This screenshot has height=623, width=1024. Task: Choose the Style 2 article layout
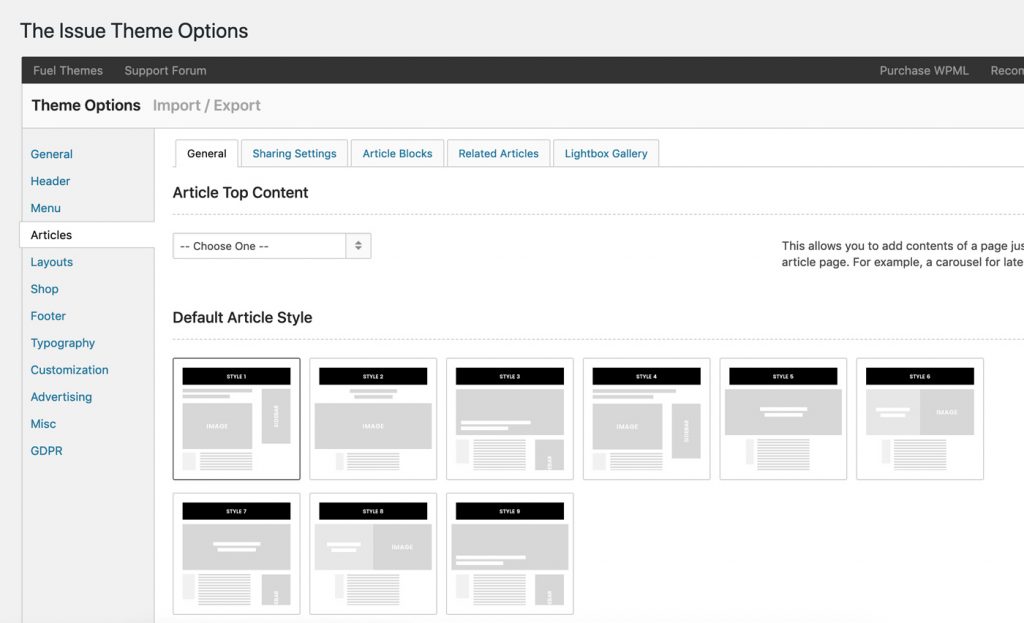coord(373,419)
